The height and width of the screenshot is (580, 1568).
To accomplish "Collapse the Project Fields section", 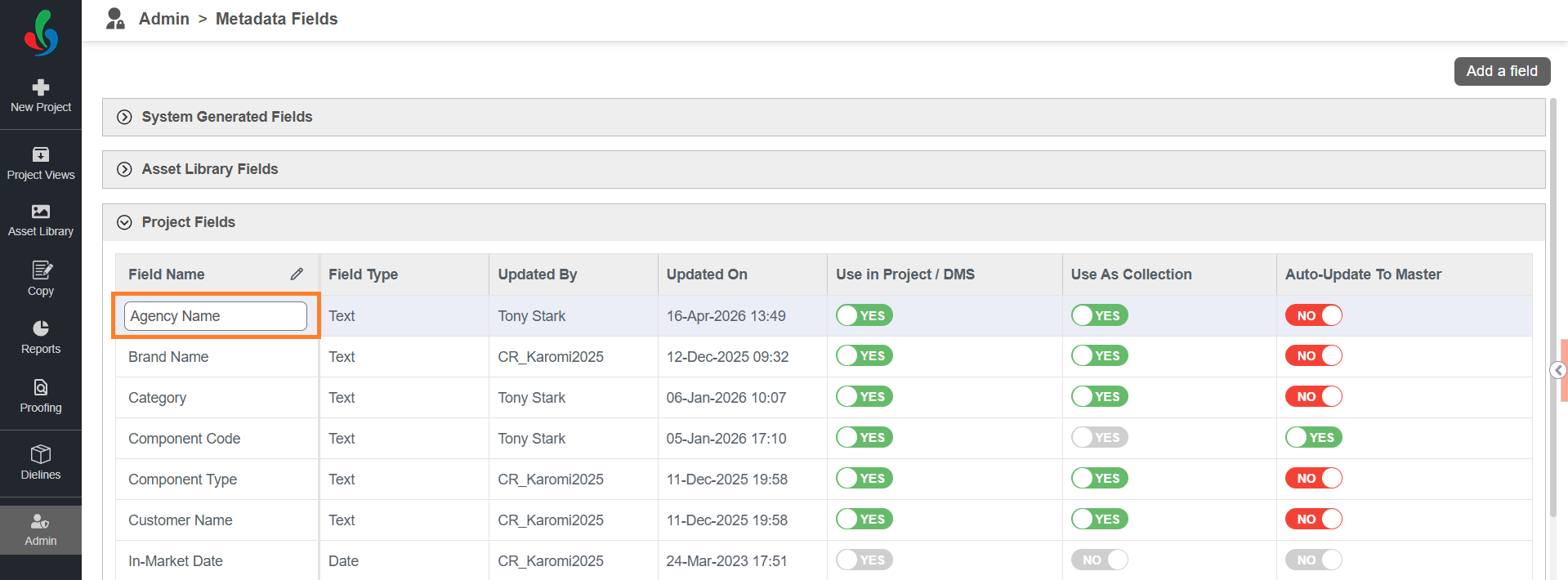I will click(124, 222).
